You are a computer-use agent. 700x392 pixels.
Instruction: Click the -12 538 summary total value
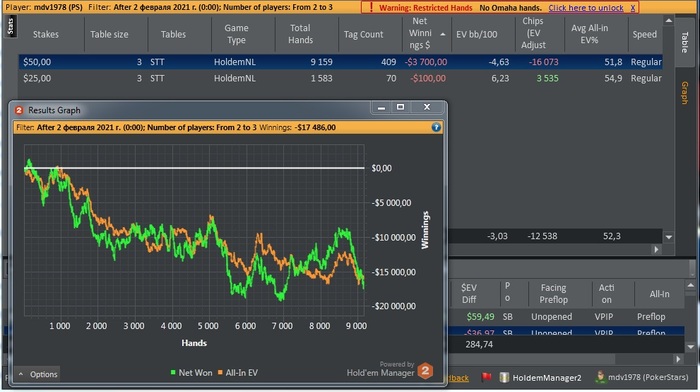(x=542, y=236)
